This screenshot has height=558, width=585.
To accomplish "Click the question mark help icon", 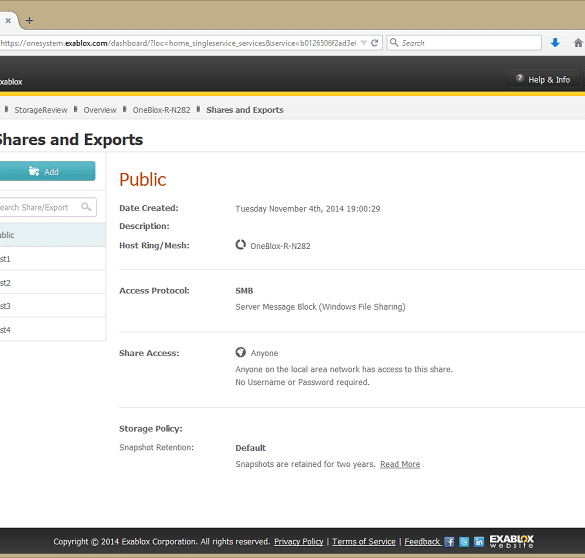I will pos(519,78).
